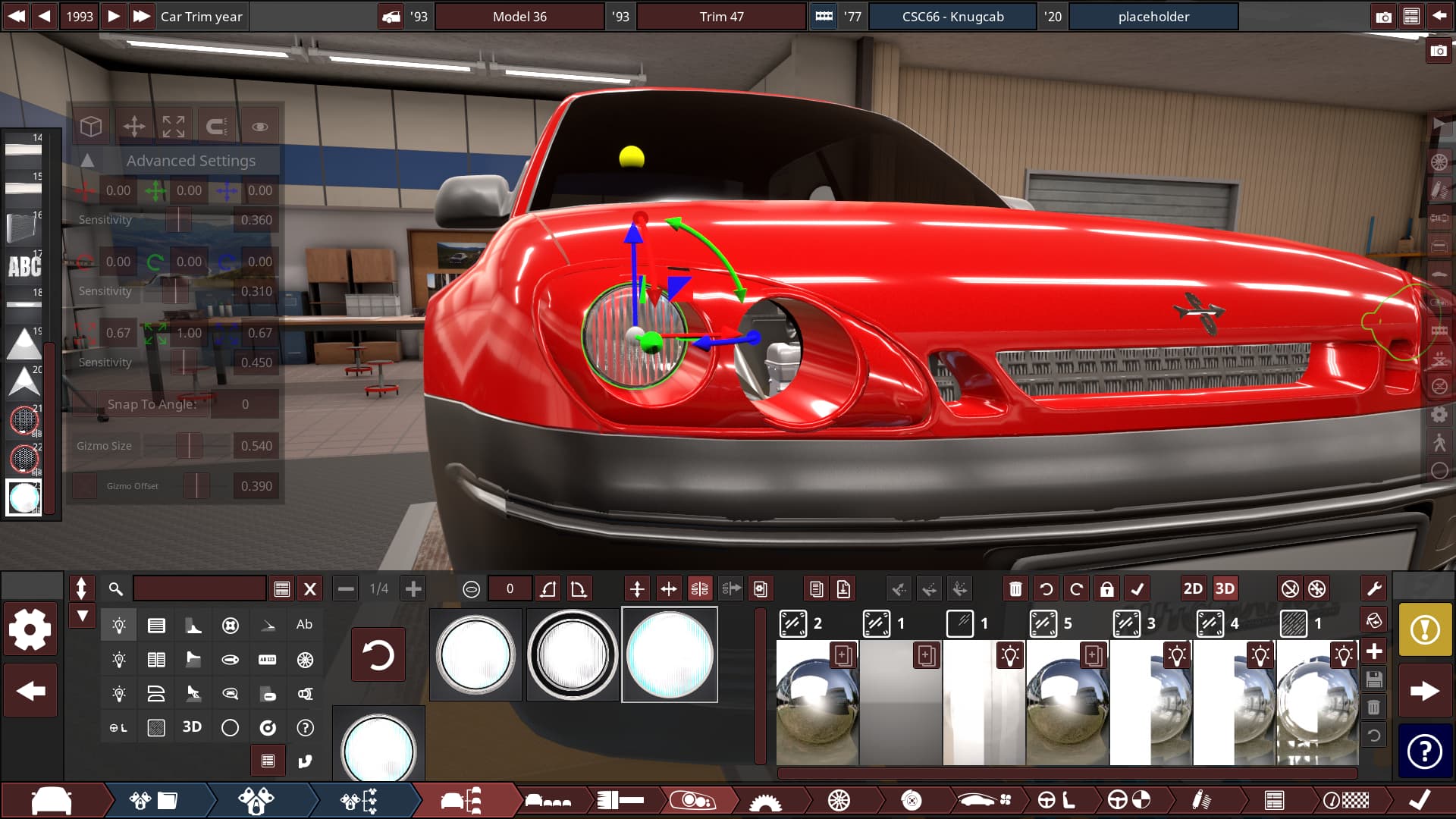
Task: Adjust the Gizmo Size slider
Action: (189, 446)
